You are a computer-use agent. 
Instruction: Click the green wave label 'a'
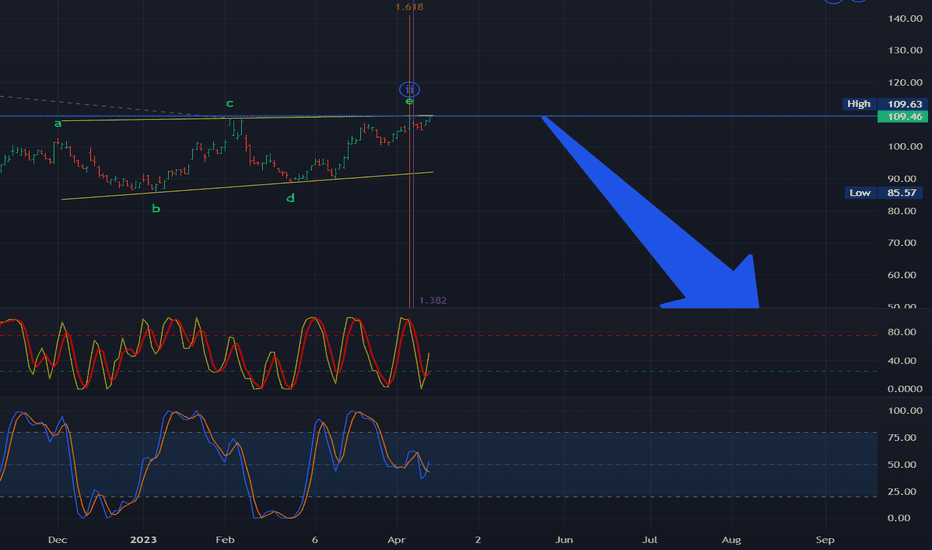tap(58, 124)
